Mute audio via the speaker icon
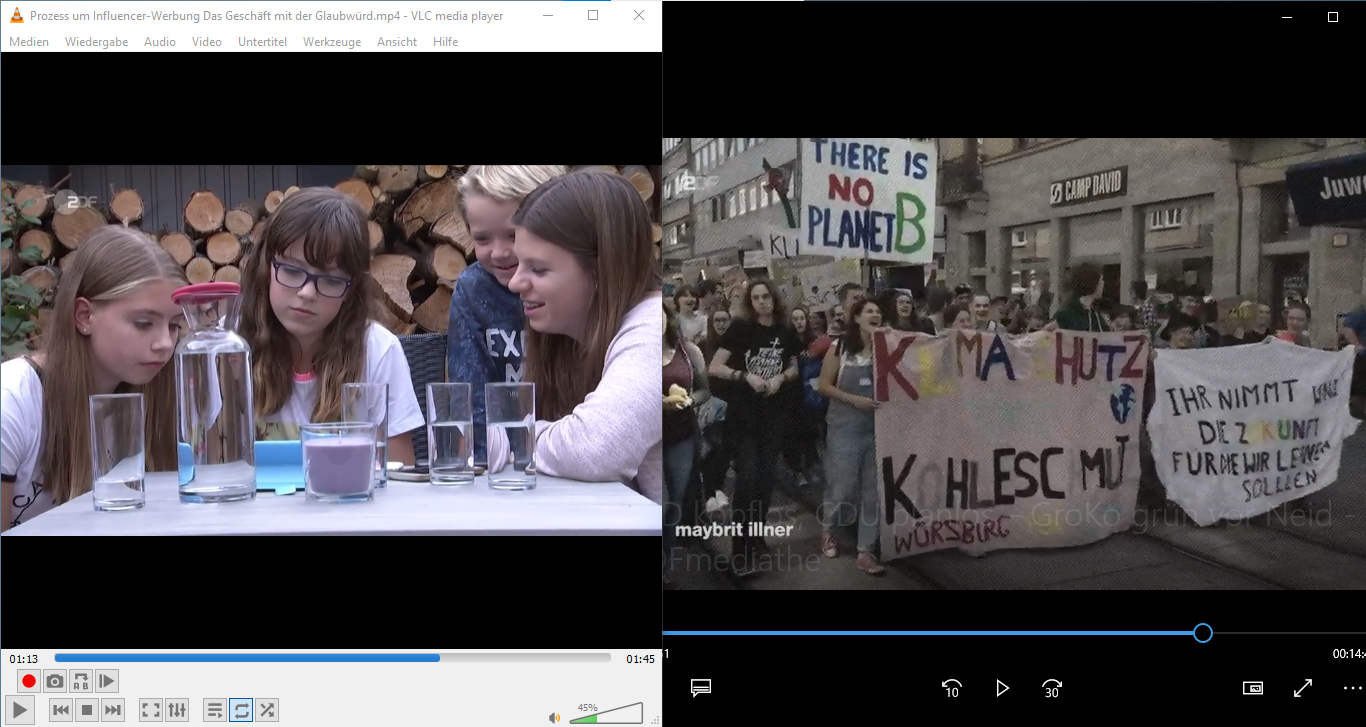Screen dimensions: 1366x727 [x=554, y=717]
